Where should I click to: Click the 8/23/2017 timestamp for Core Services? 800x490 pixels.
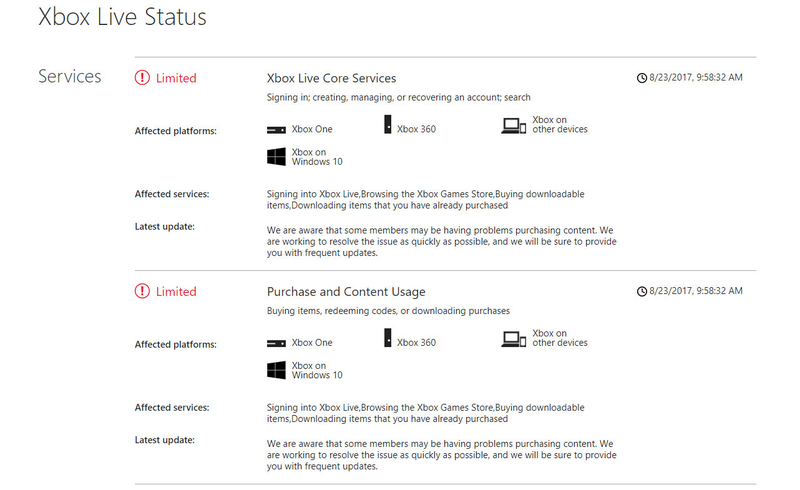click(696, 78)
